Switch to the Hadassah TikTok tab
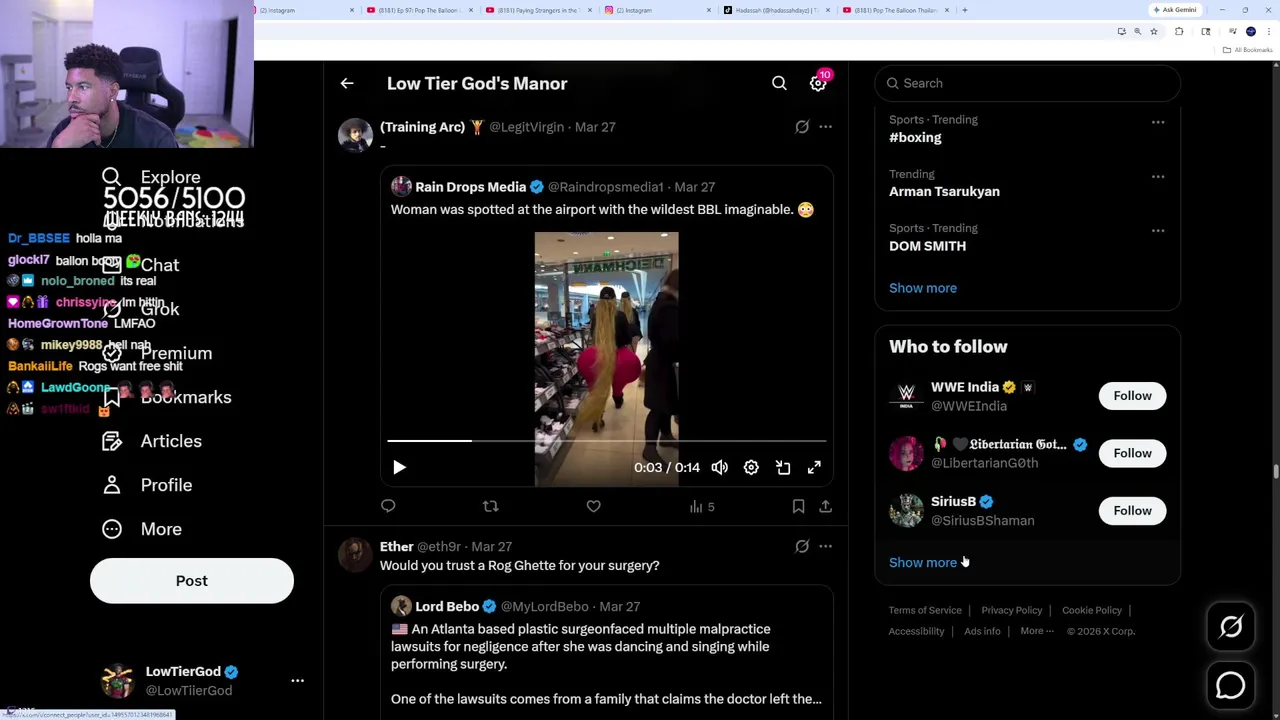This screenshot has width=1280, height=720. [776, 10]
